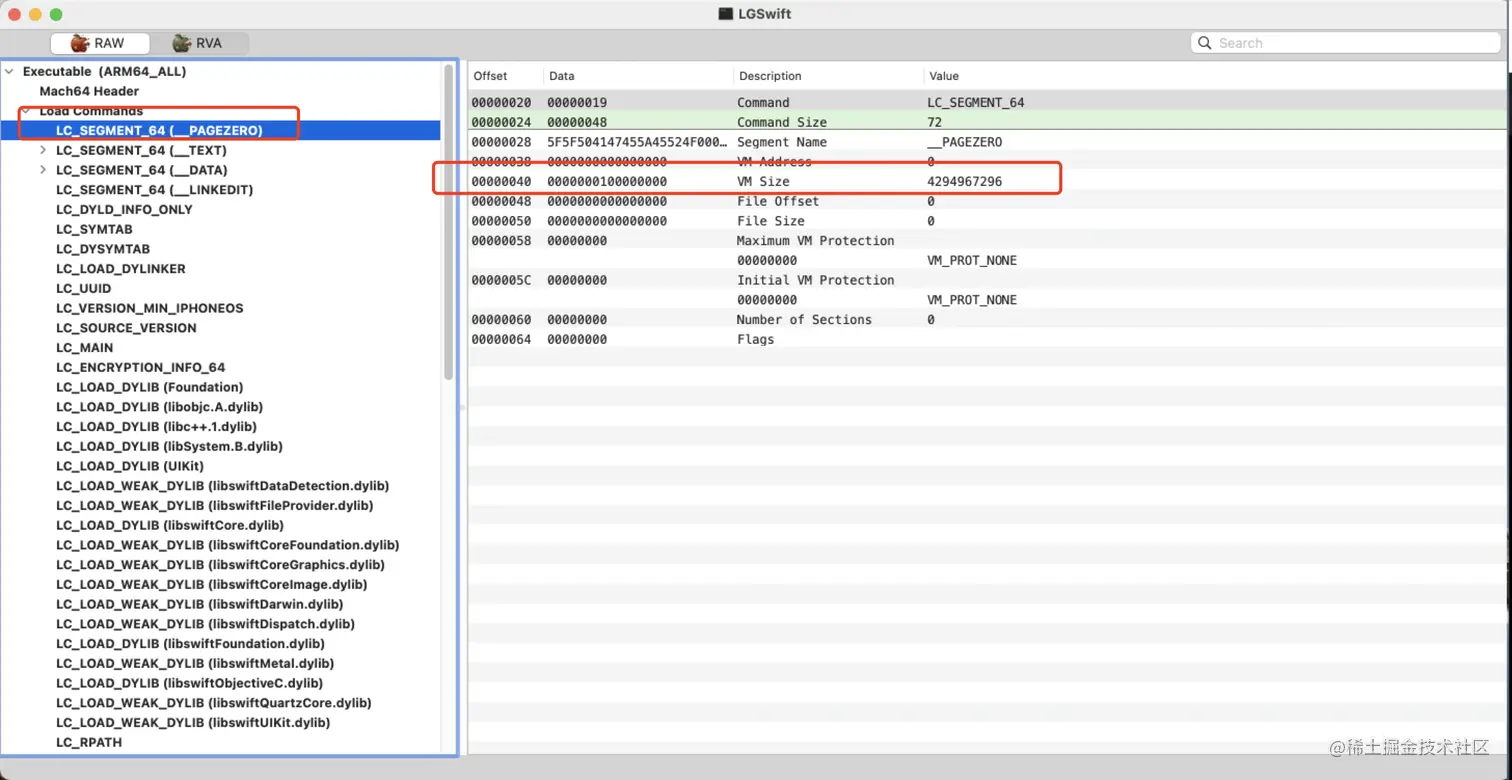Click the LGSwift title bar document icon
Image resolution: width=1512 pixels, height=780 pixels.
[x=726, y=14]
